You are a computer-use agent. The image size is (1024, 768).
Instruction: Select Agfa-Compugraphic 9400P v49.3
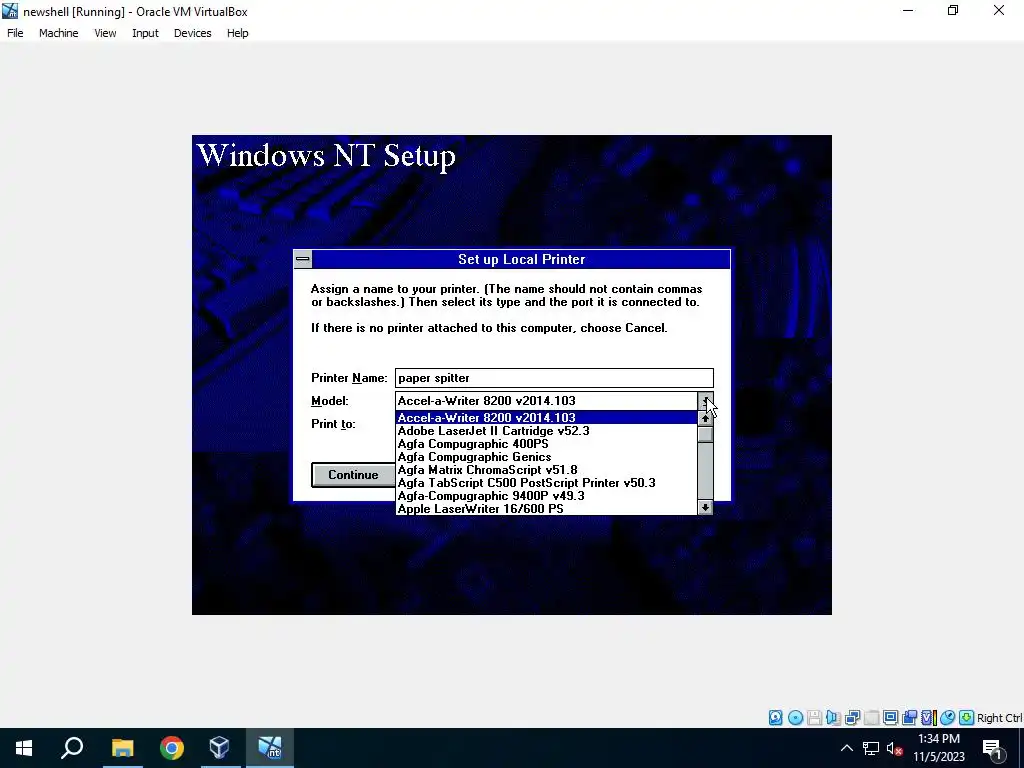(x=547, y=496)
